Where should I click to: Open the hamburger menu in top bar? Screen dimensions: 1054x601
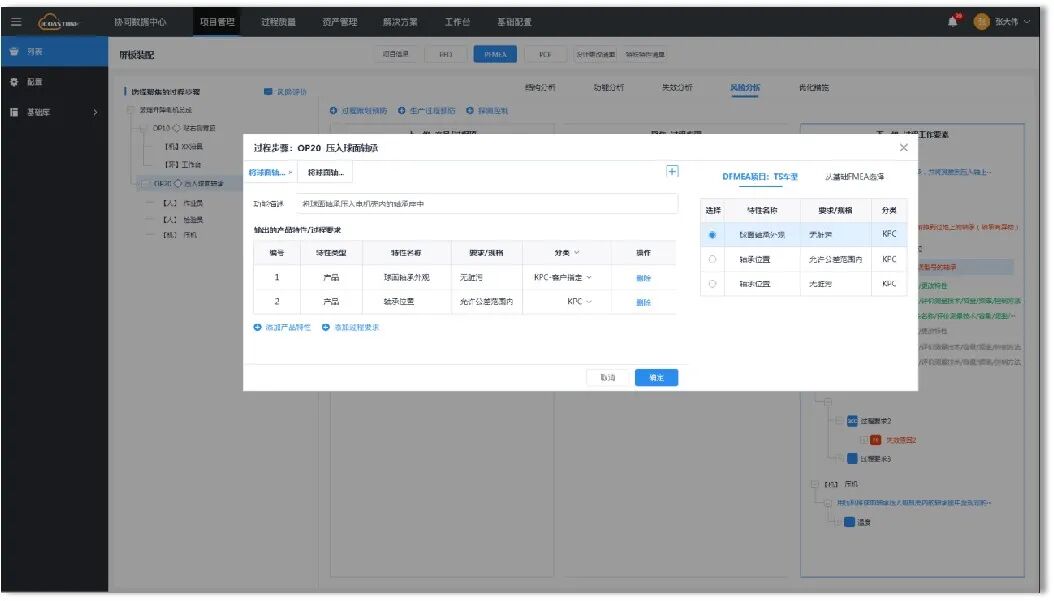point(16,22)
